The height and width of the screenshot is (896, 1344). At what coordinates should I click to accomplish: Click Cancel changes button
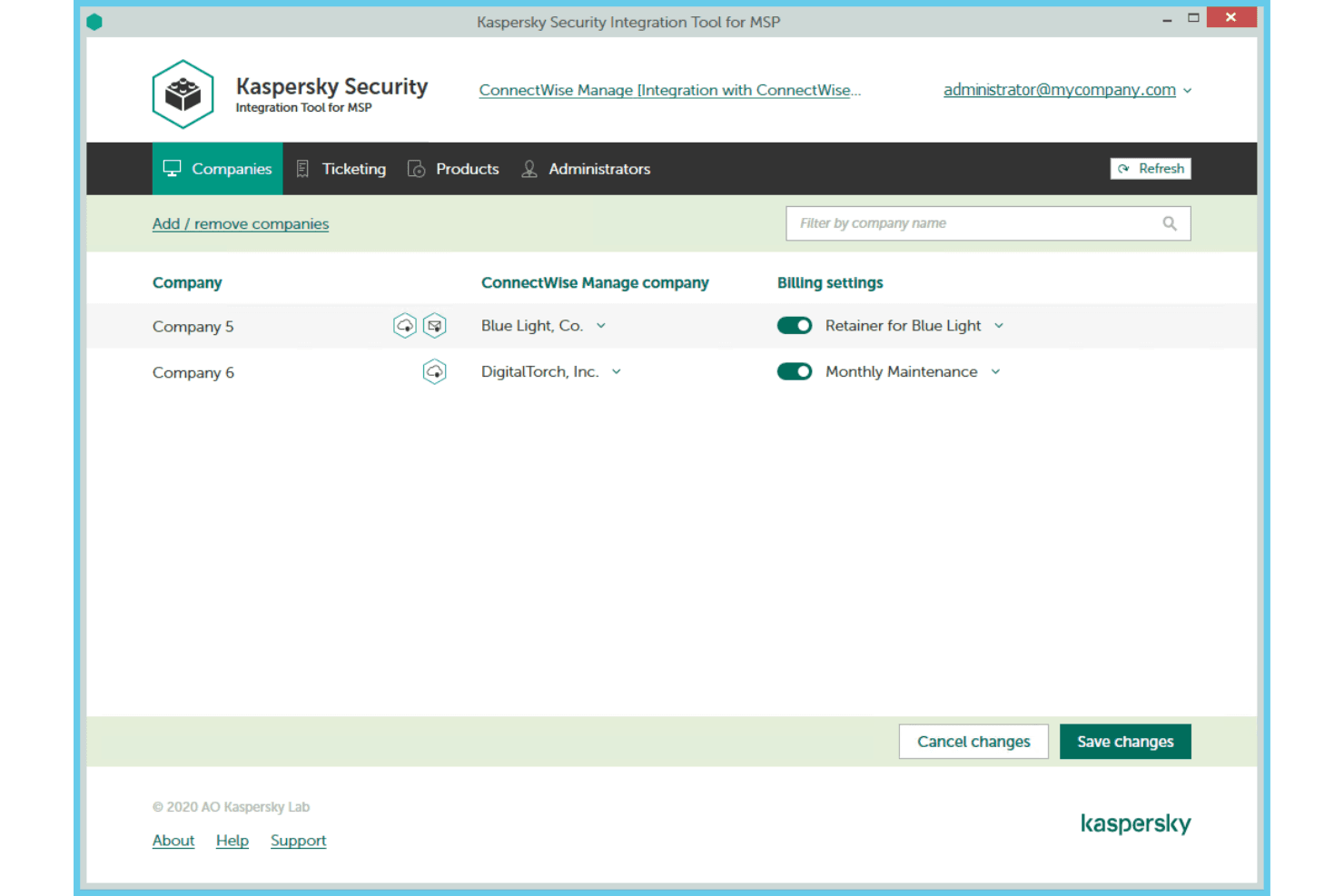tap(973, 742)
